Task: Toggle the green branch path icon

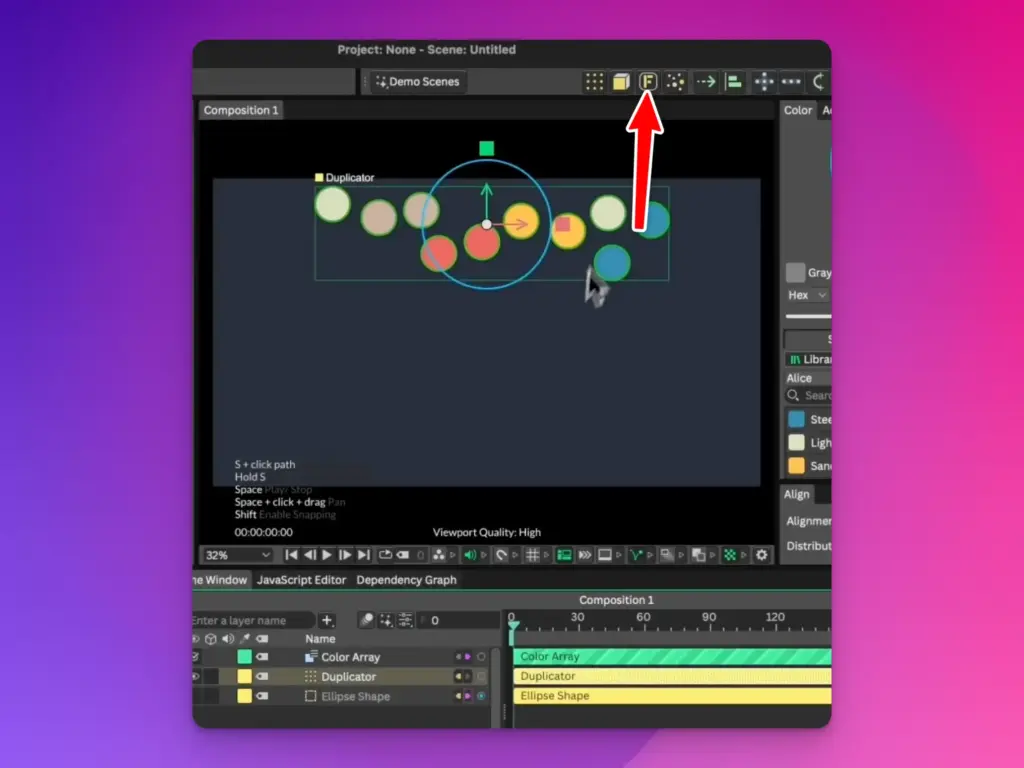Action: (635, 555)
